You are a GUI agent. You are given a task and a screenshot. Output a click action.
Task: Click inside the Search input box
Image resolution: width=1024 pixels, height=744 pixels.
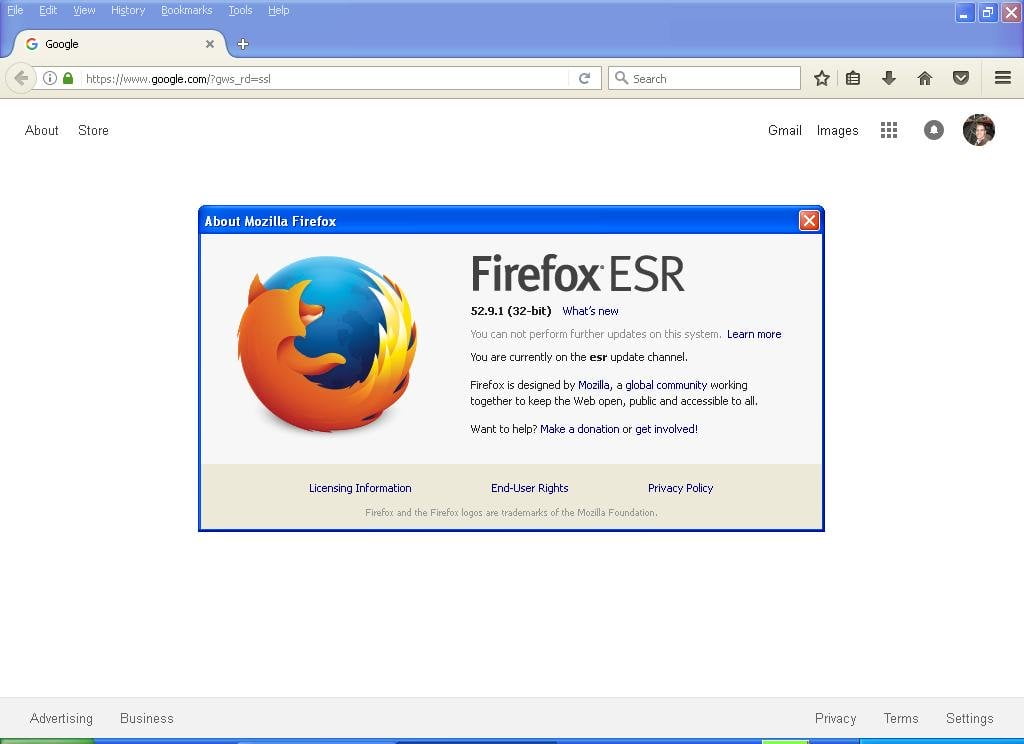tap(712, 78)
